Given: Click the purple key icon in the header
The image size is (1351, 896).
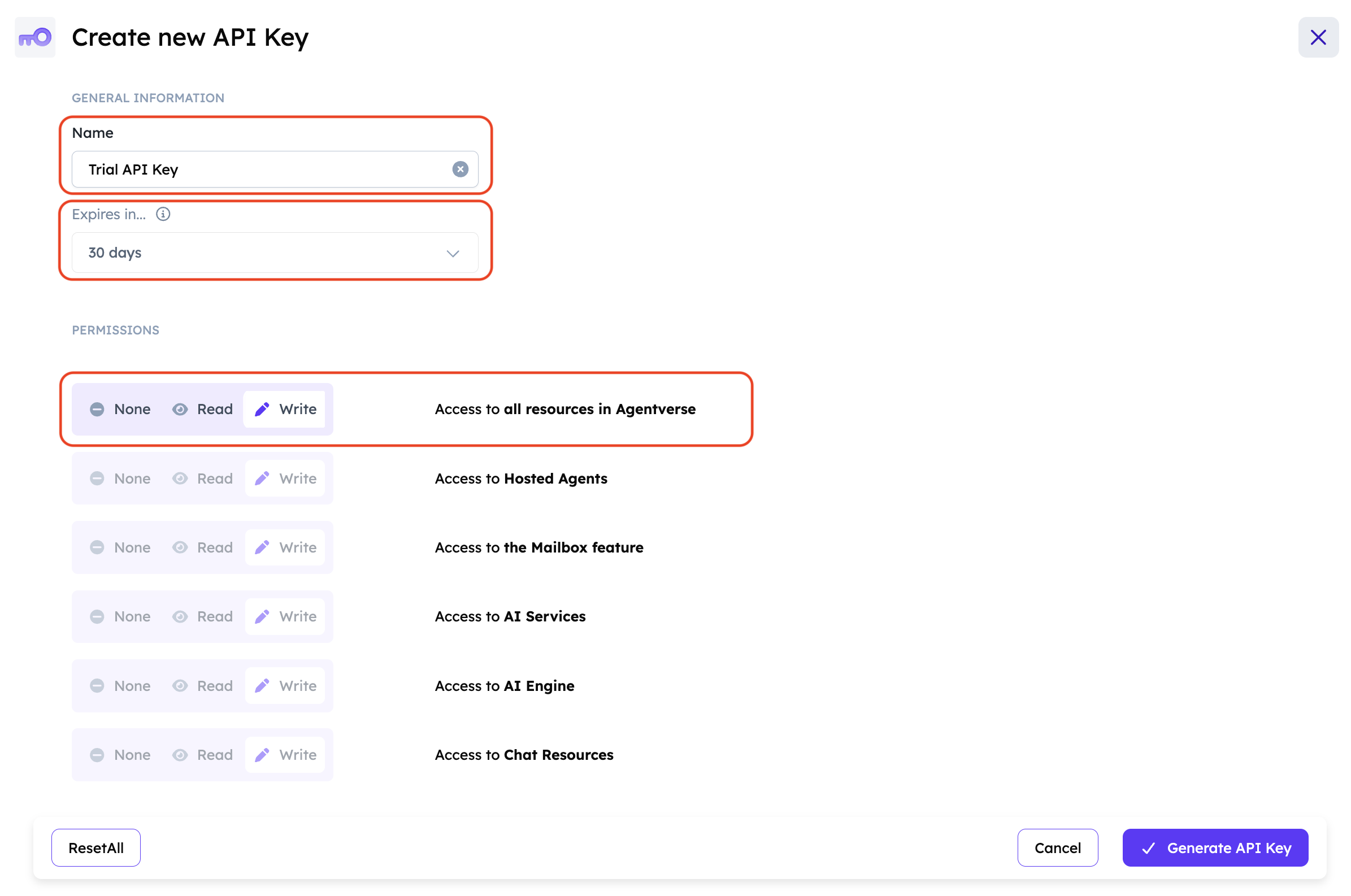Looking at the screenshot, I should 35,38.
